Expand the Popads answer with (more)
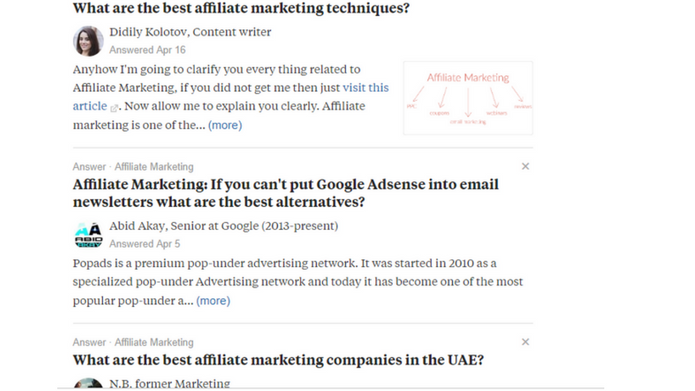The image size is (695, 391). coord(213,301)
